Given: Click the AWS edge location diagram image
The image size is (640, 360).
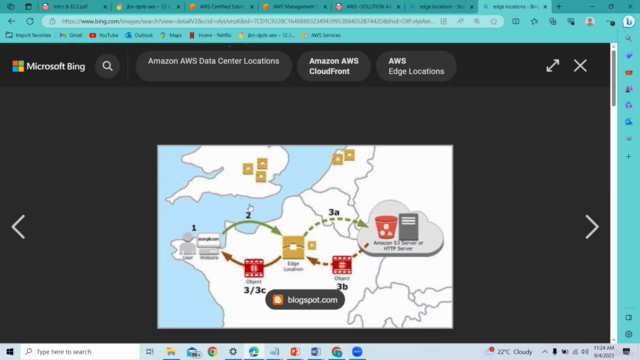Looking at the screenshot, I should pos(305,237).
